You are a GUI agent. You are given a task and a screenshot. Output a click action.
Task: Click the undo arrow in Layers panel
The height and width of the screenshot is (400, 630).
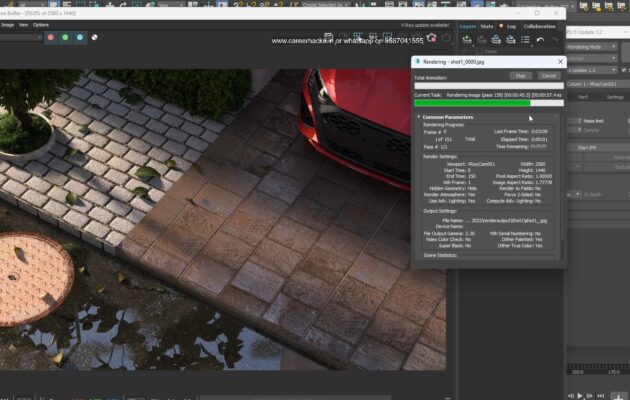[540, 40]
